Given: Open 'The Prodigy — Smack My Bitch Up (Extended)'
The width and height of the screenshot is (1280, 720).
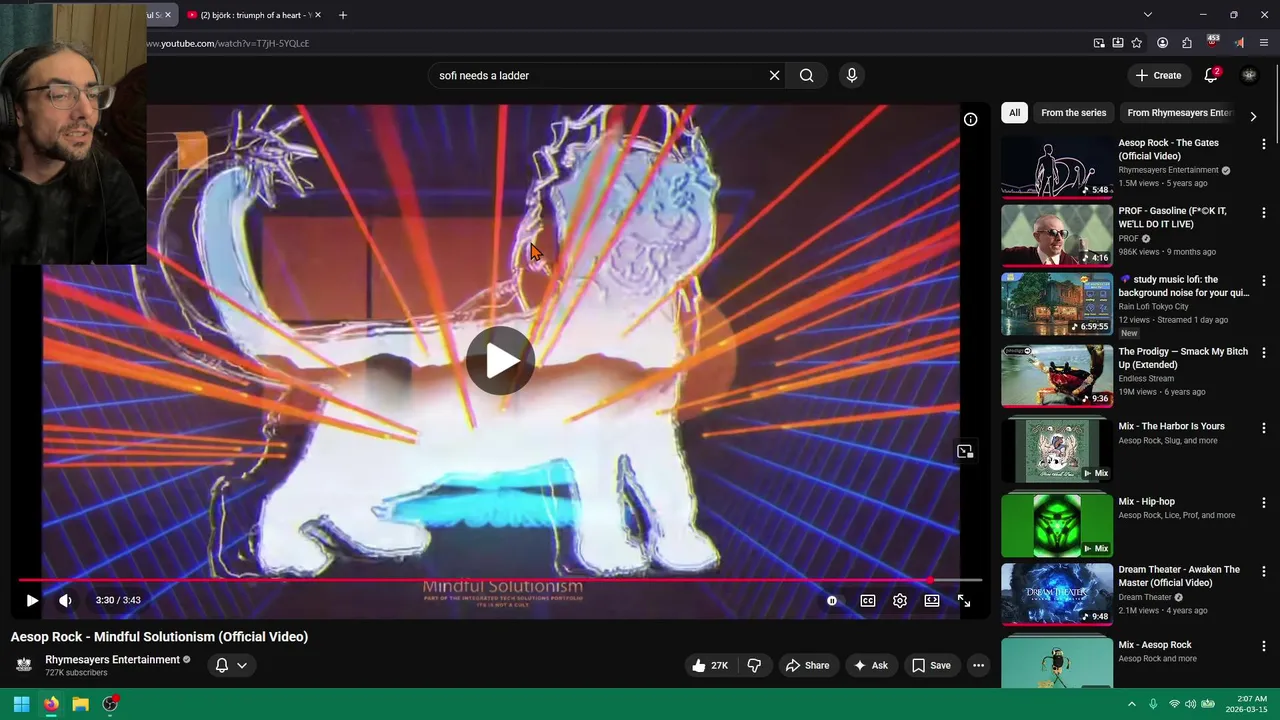Looking at the screenshot, I should [1183, 358].
